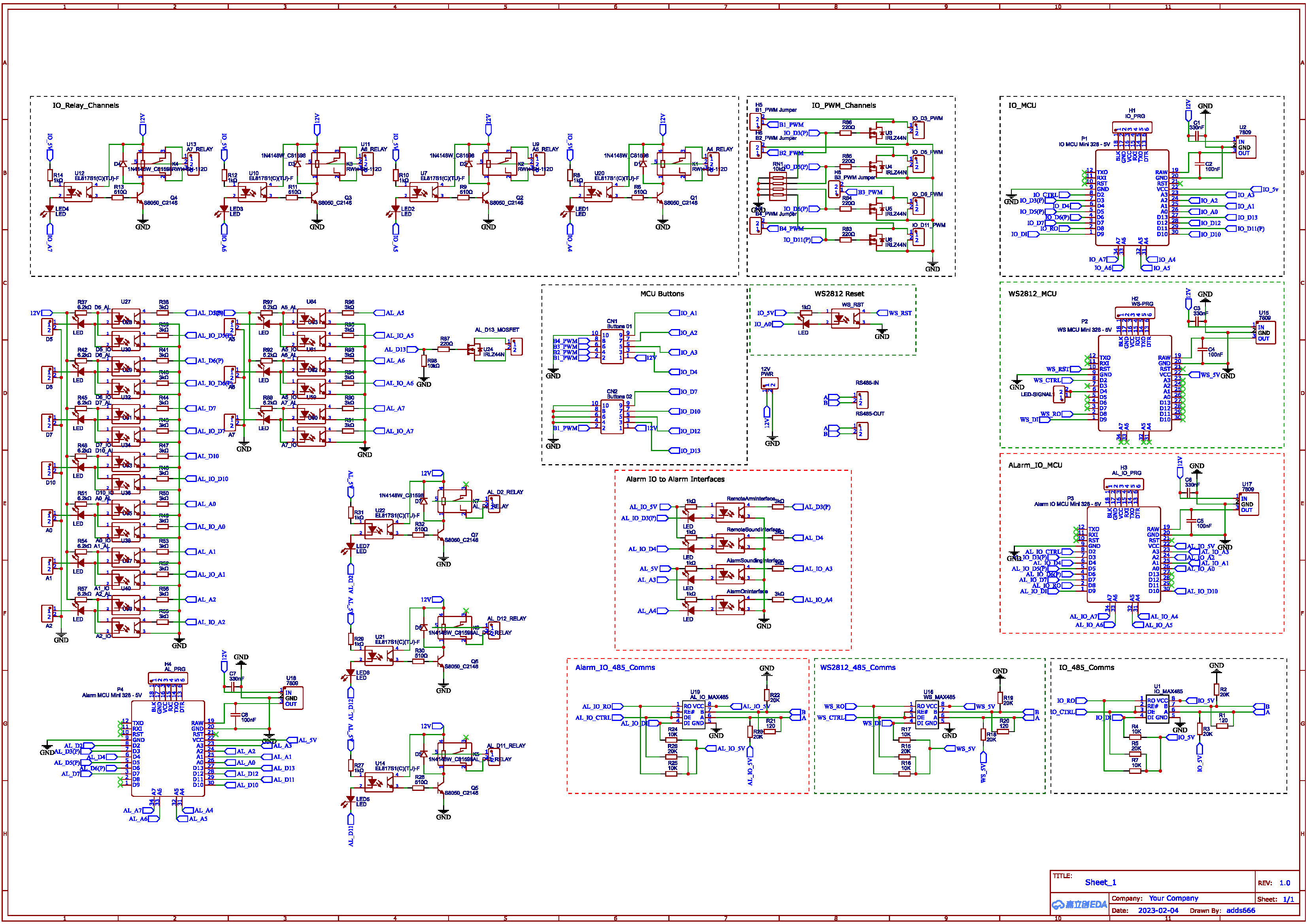Select the U19 AL_IO_MAX485 chip symbol

(x=693, y=715)
